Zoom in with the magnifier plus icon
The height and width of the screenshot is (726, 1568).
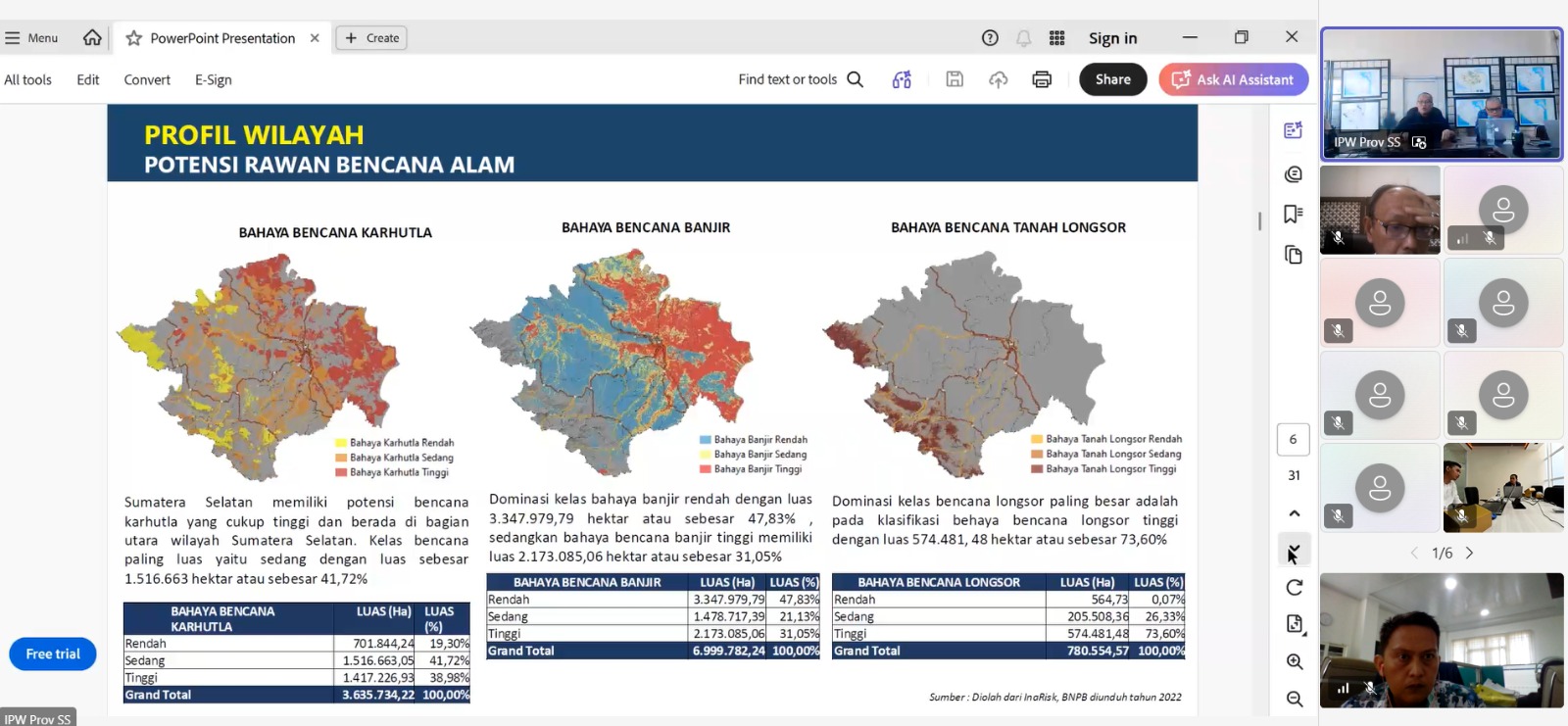tap(1294, 661)
